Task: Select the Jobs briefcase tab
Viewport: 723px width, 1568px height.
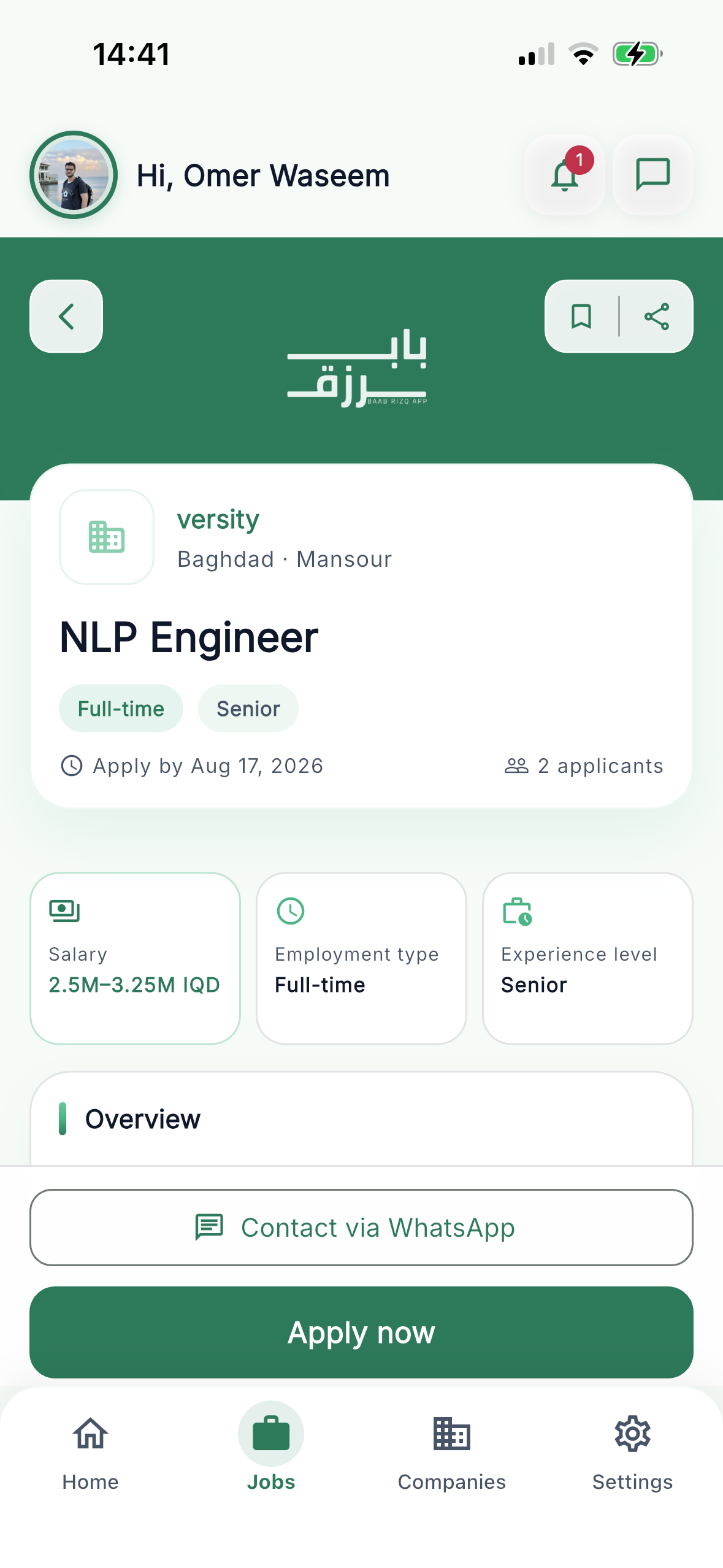Action: click(x=271, y=1454)
